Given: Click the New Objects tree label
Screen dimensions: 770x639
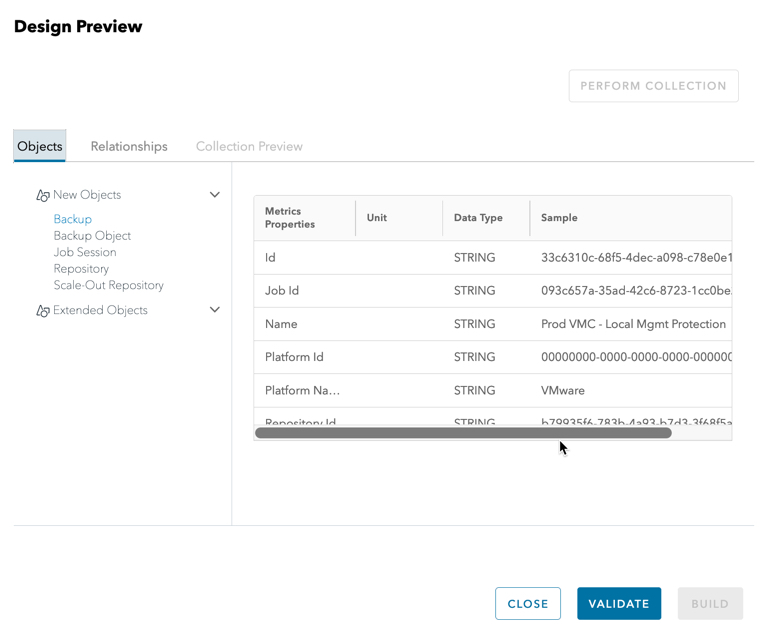Looking at the screenshot, I should point(87,194).
